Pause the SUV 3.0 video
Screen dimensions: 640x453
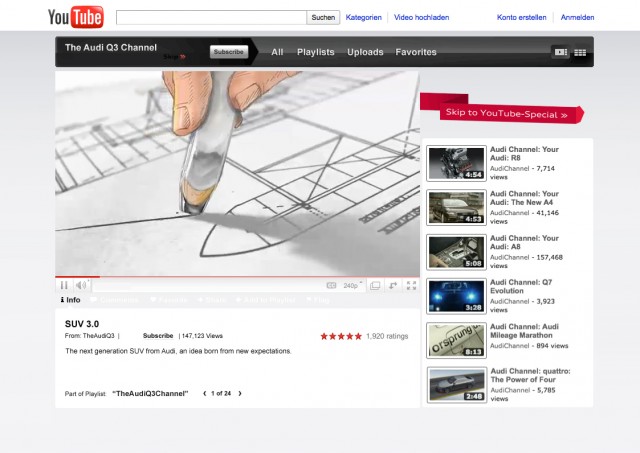point(64,285)
